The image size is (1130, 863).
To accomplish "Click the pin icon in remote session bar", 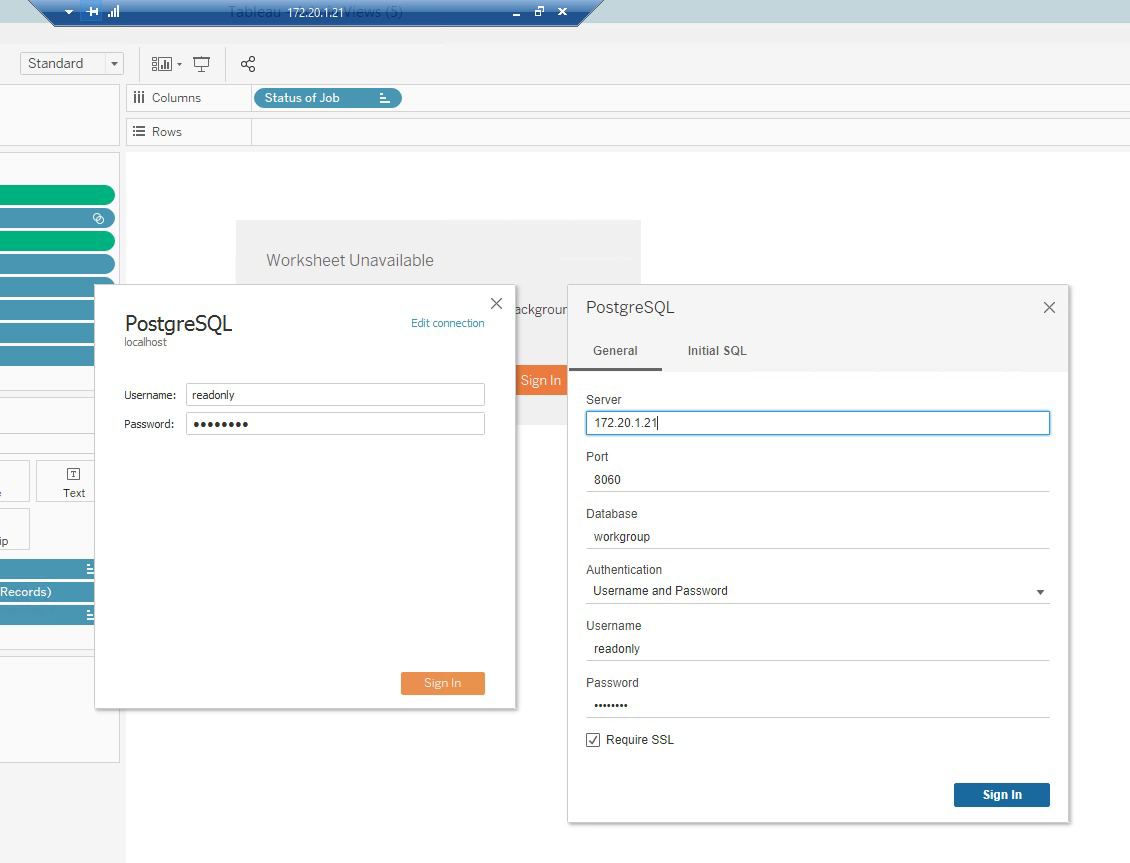I will click(92, 12).
